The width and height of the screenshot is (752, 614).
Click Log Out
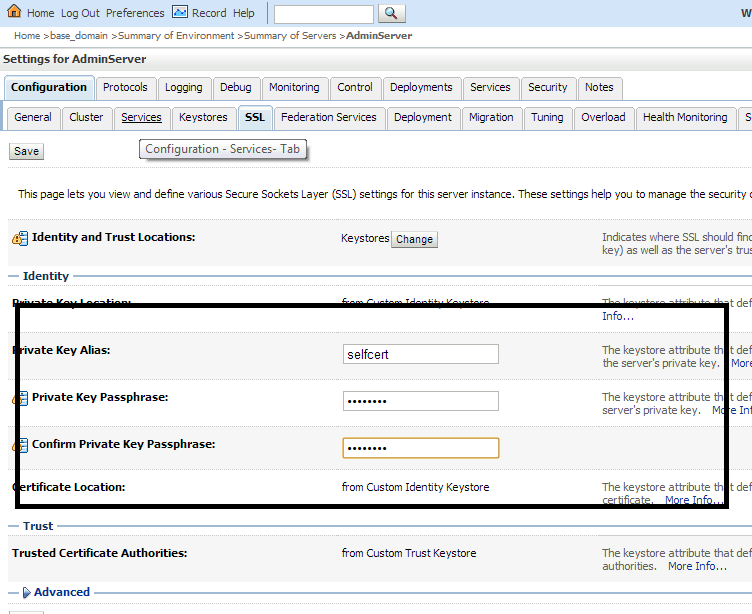click(x=80, y=13)
